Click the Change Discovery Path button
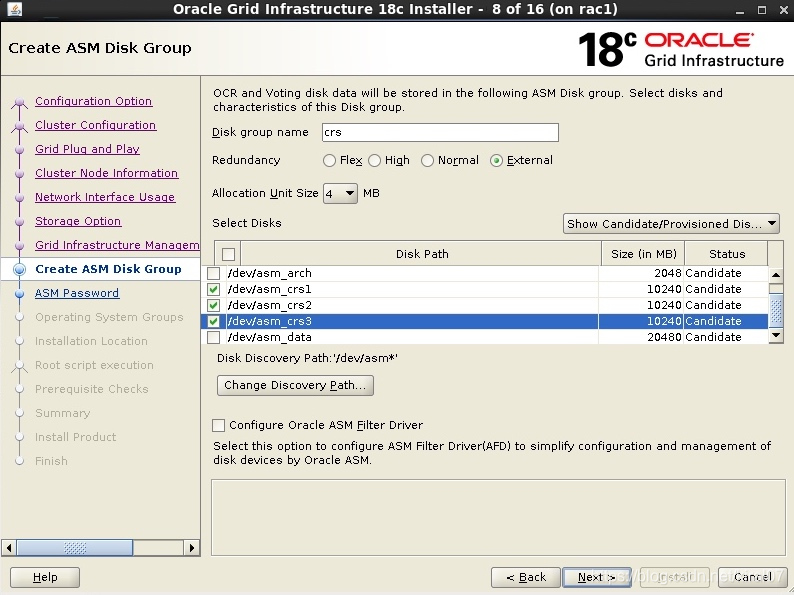Screen dimensions: 794x595 [295, 385]
